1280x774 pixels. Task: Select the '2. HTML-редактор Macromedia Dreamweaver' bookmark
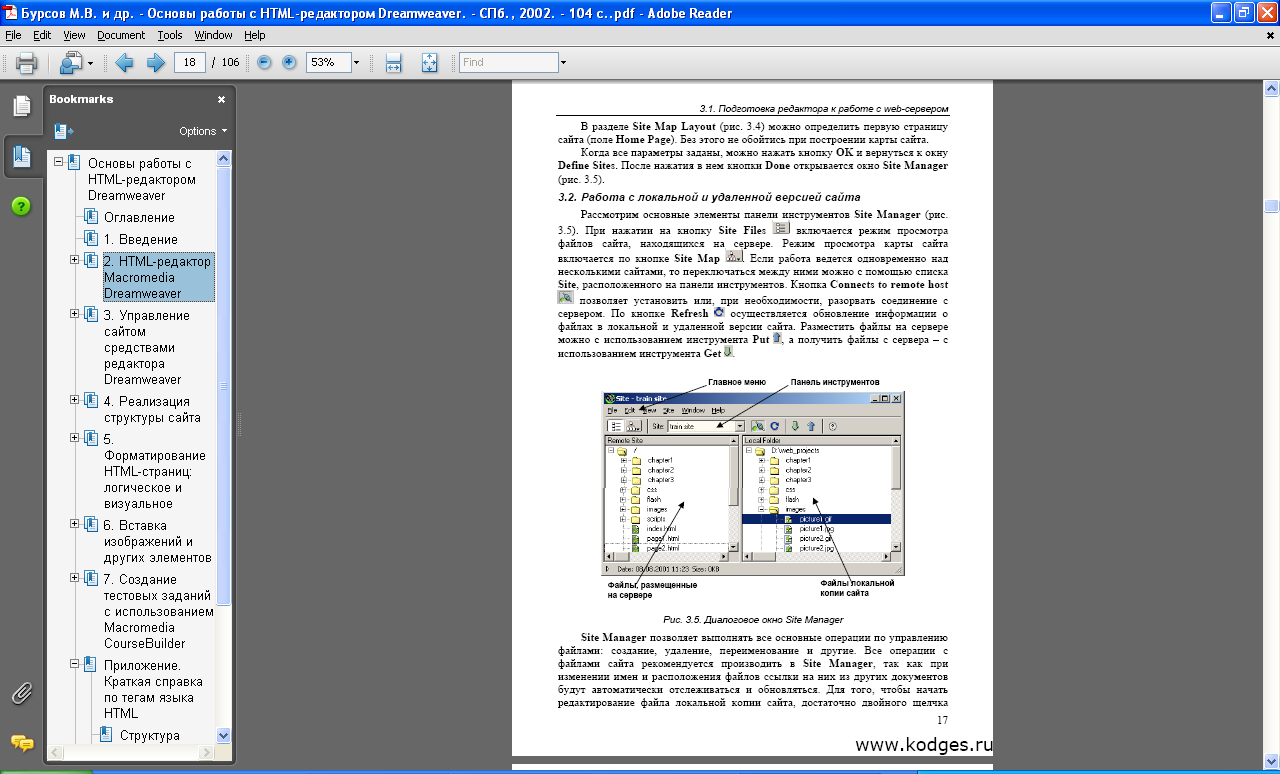coord(158,277)
